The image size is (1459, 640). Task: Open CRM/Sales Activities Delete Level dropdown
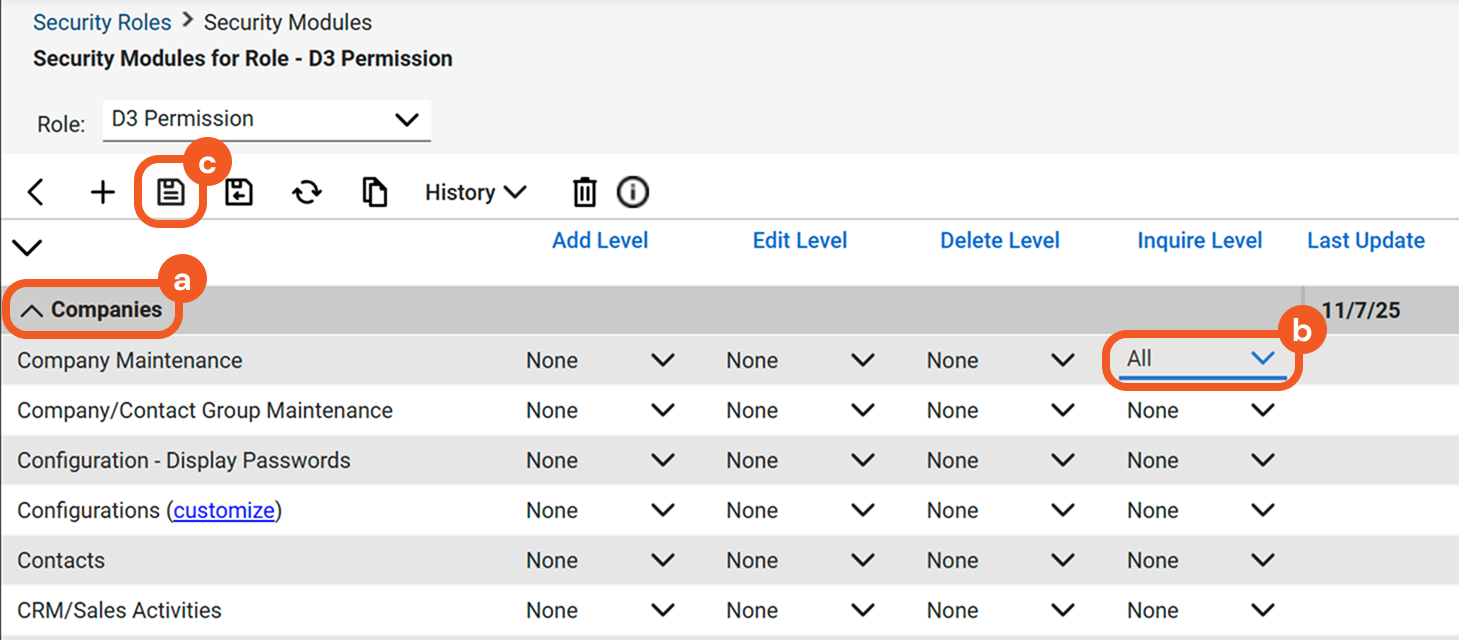[x=1000, y=610]
